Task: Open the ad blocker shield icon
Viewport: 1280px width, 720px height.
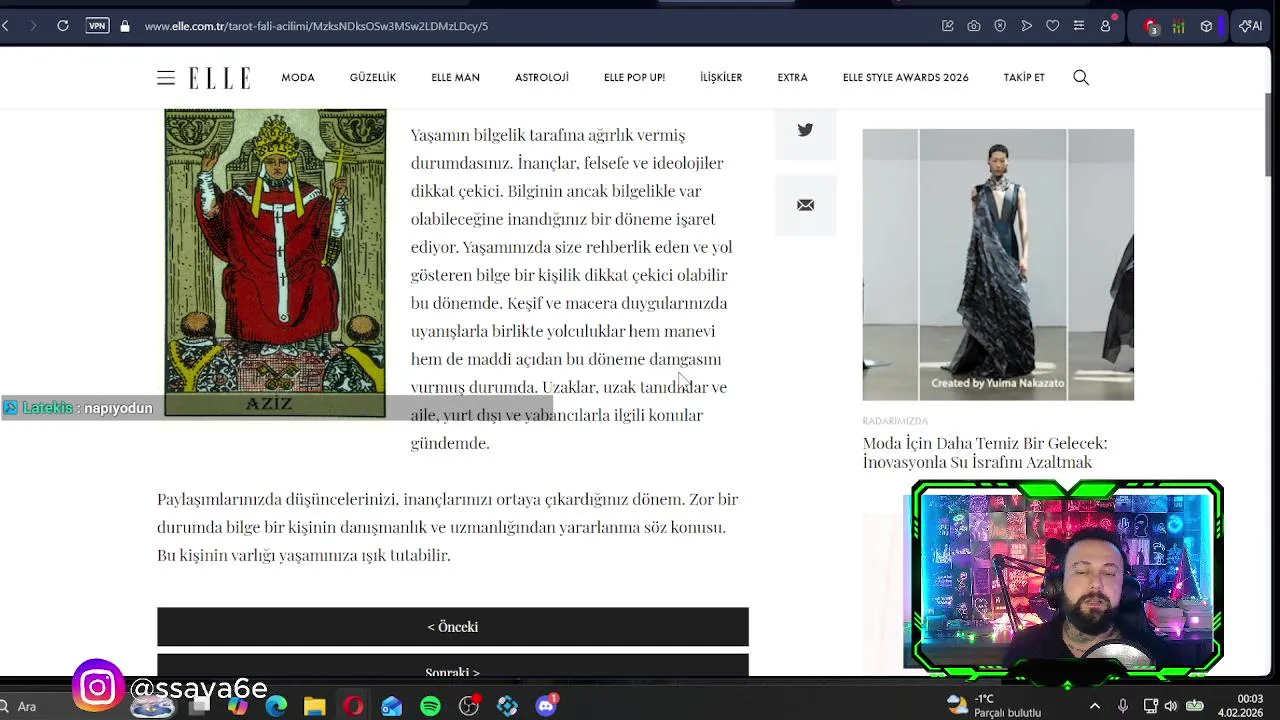Action: click(1000, 26)
